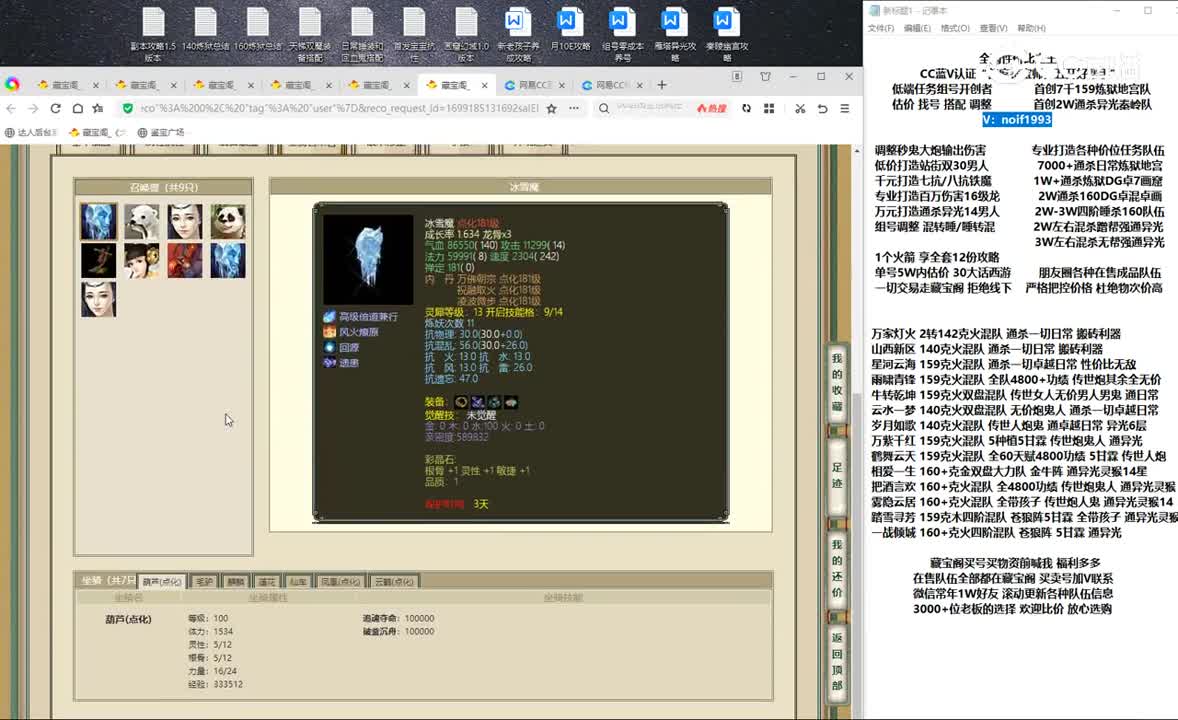Image resolution: width=1178 pixels, height=720 pixels.
Task: Click the browser skin shirt icon
Action: 766,77
